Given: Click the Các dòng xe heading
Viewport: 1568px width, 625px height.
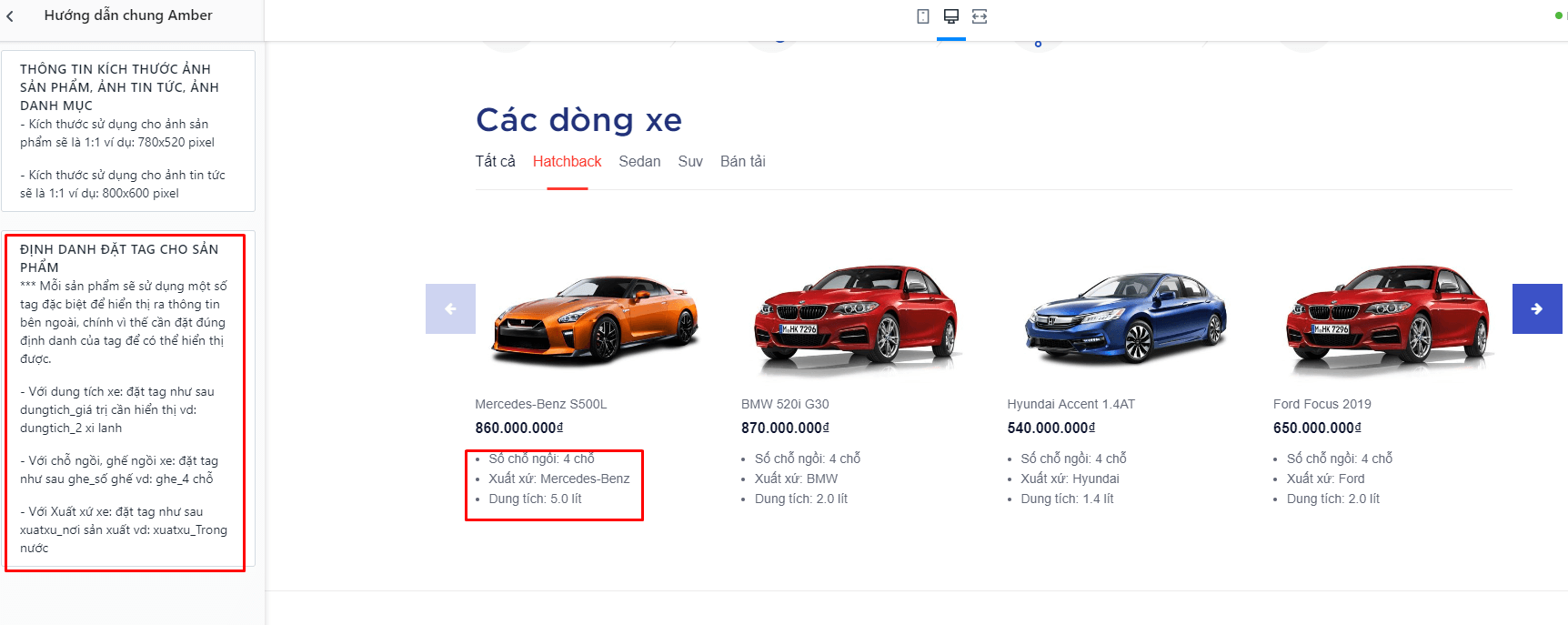Looking at the screenshot, I should tap(578, 120).
